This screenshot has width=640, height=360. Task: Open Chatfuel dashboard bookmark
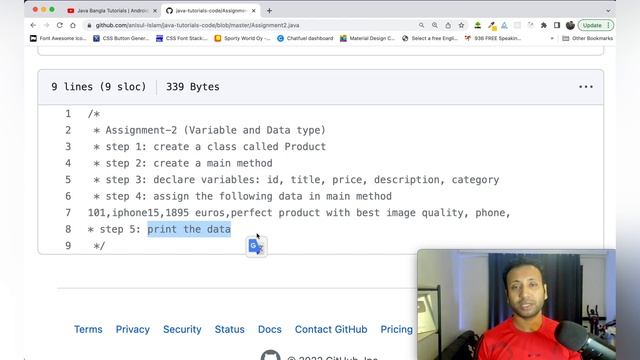click(305, 38)
